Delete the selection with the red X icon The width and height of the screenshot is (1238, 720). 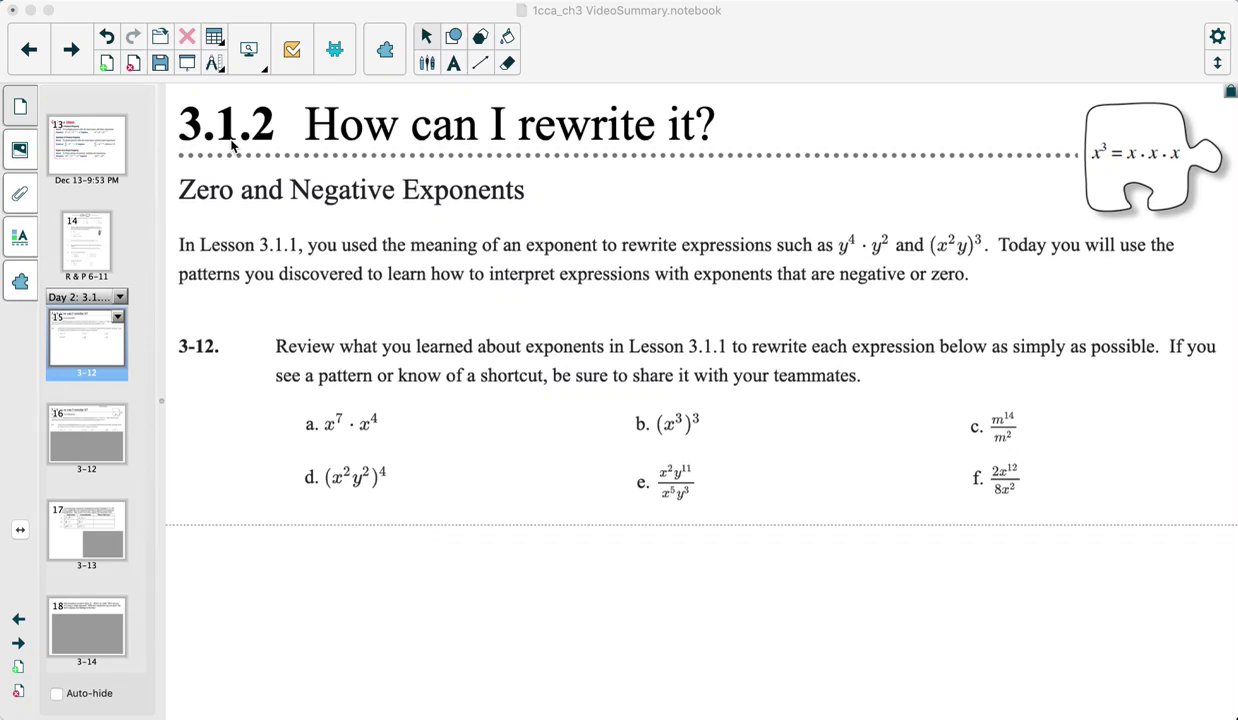(187, 37)
